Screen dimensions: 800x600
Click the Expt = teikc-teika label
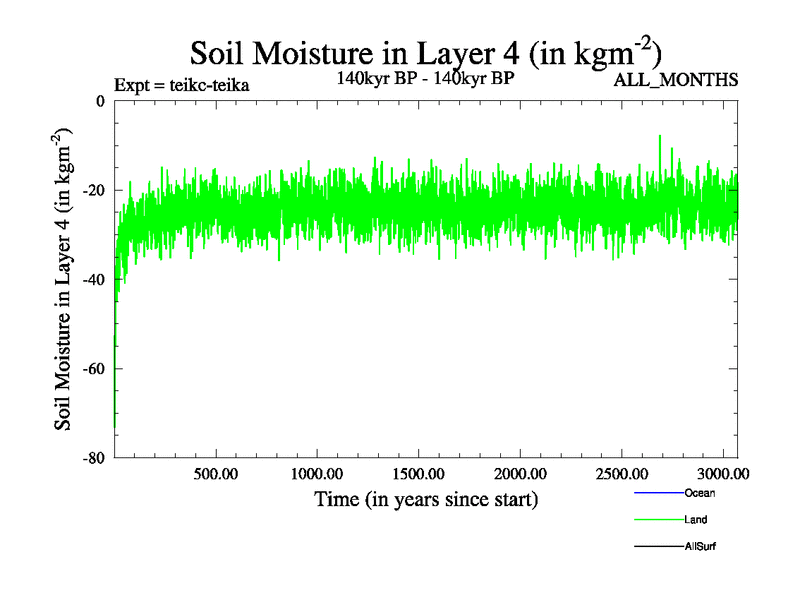pos(182,84)
